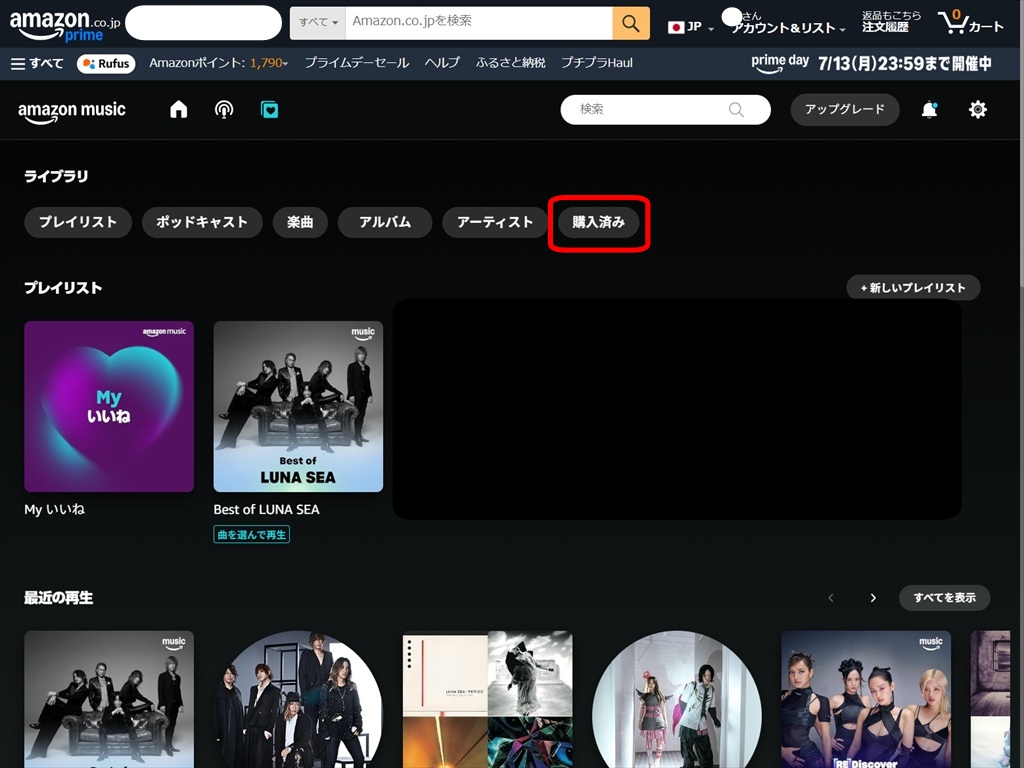Open My いいね playlist title text

pos(54,509)
